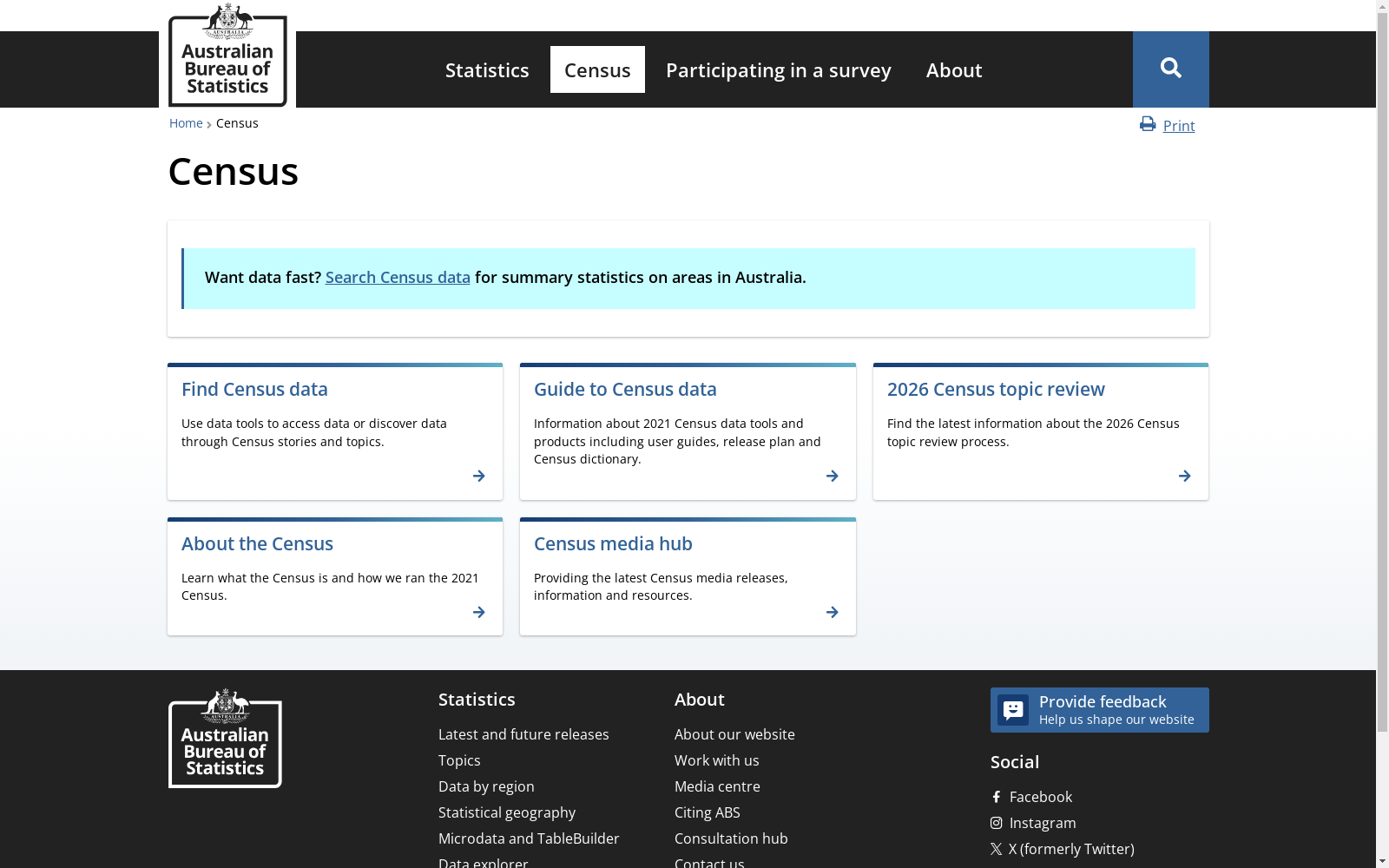Screen dimensions: 1389x868
Task: Open the About menu in header
Action: pos(954,69)
